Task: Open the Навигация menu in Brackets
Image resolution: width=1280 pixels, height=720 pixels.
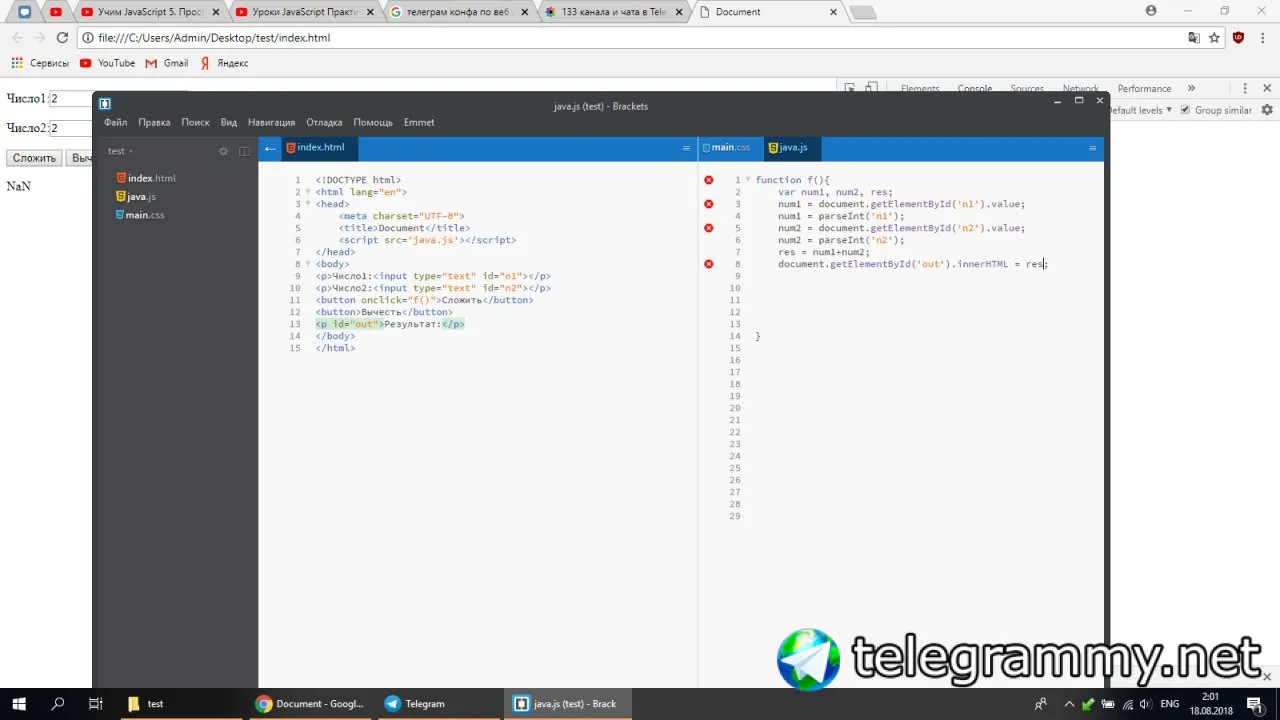Action: 272,122
